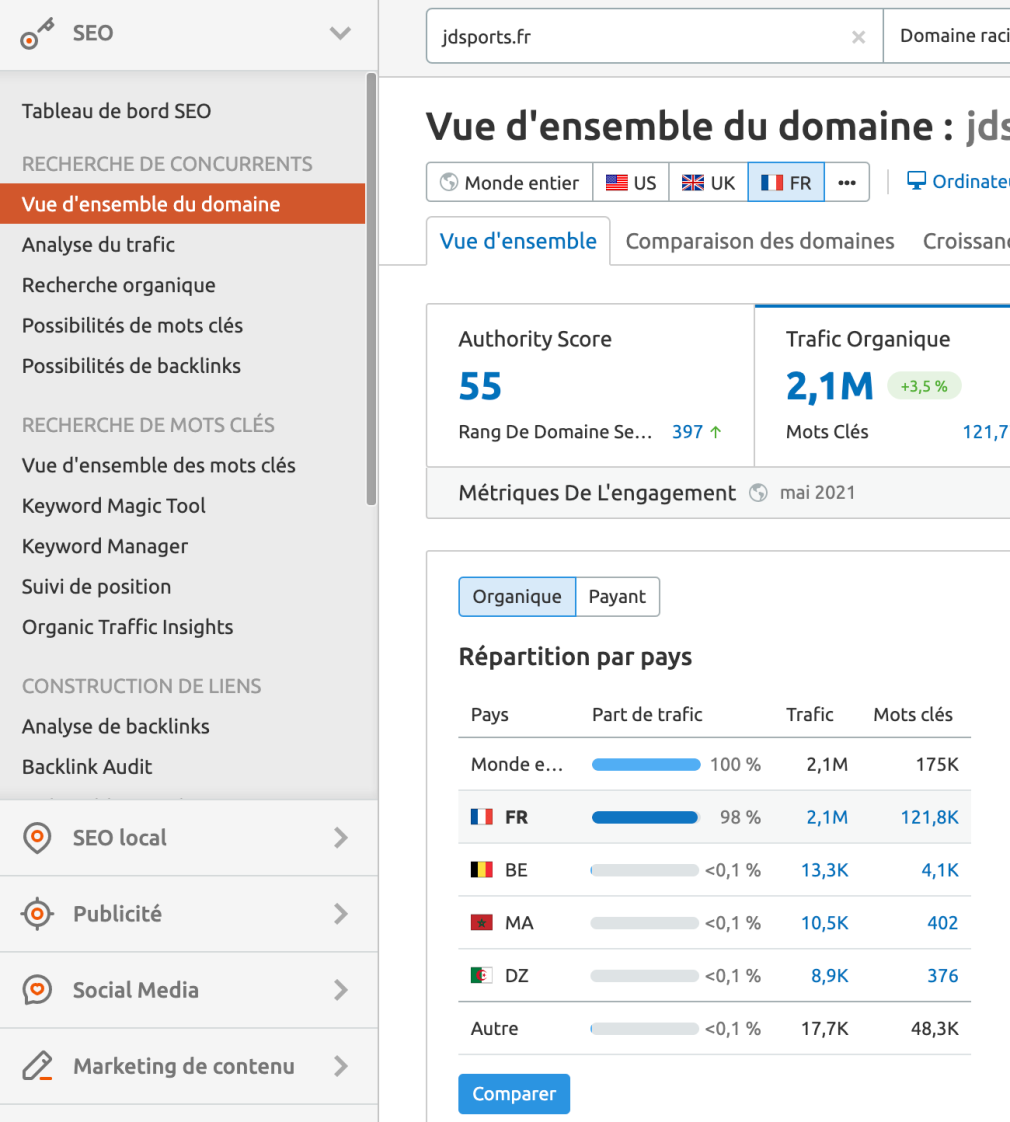This screenshot has height=1122, width=1010.
Task: Expand Social Media section arrow
Action: point(341,990)
